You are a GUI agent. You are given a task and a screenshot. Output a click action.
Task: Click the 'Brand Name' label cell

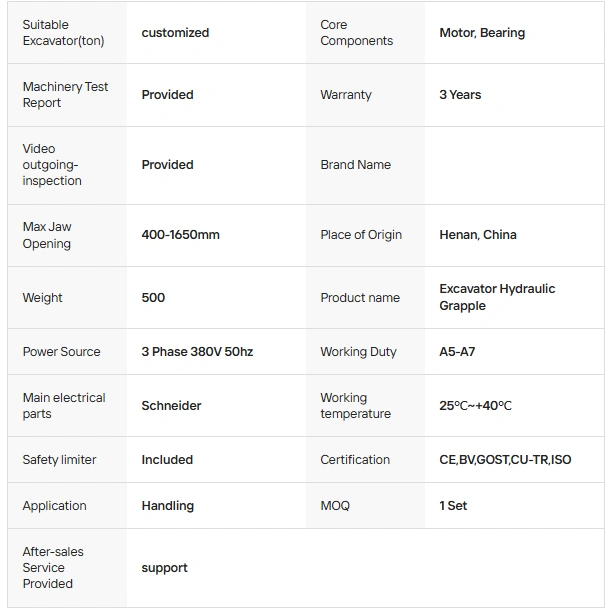(x=355, y=165)
